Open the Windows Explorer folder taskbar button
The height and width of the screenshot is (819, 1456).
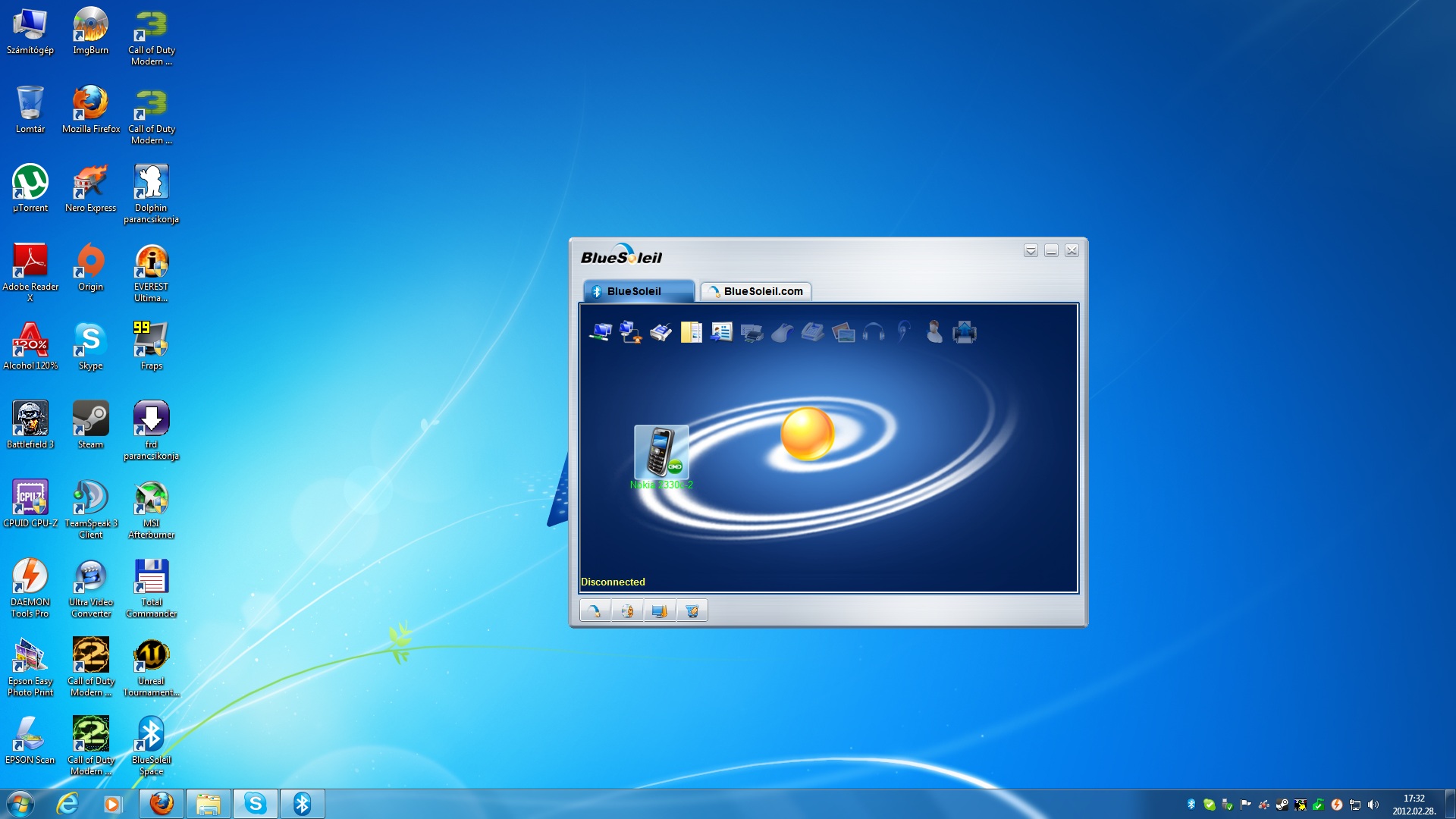click(208, 804)
